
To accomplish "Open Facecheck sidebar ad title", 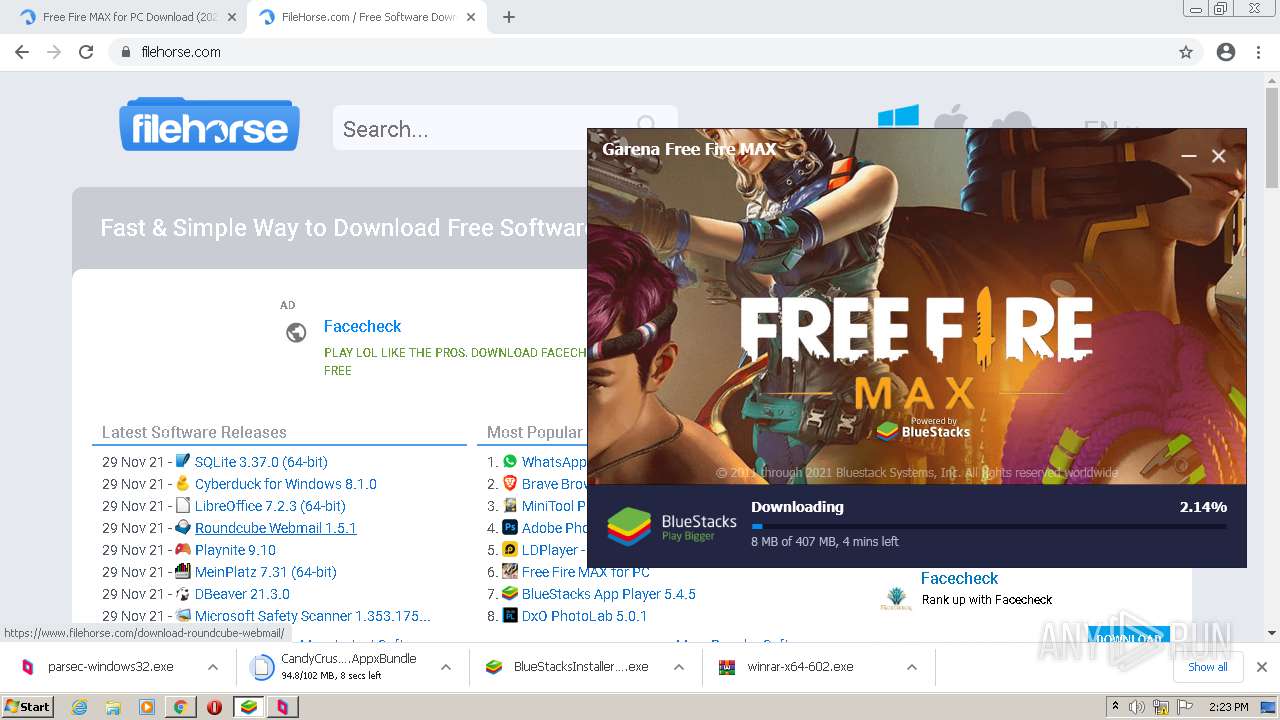I will [x=959, y=578].
